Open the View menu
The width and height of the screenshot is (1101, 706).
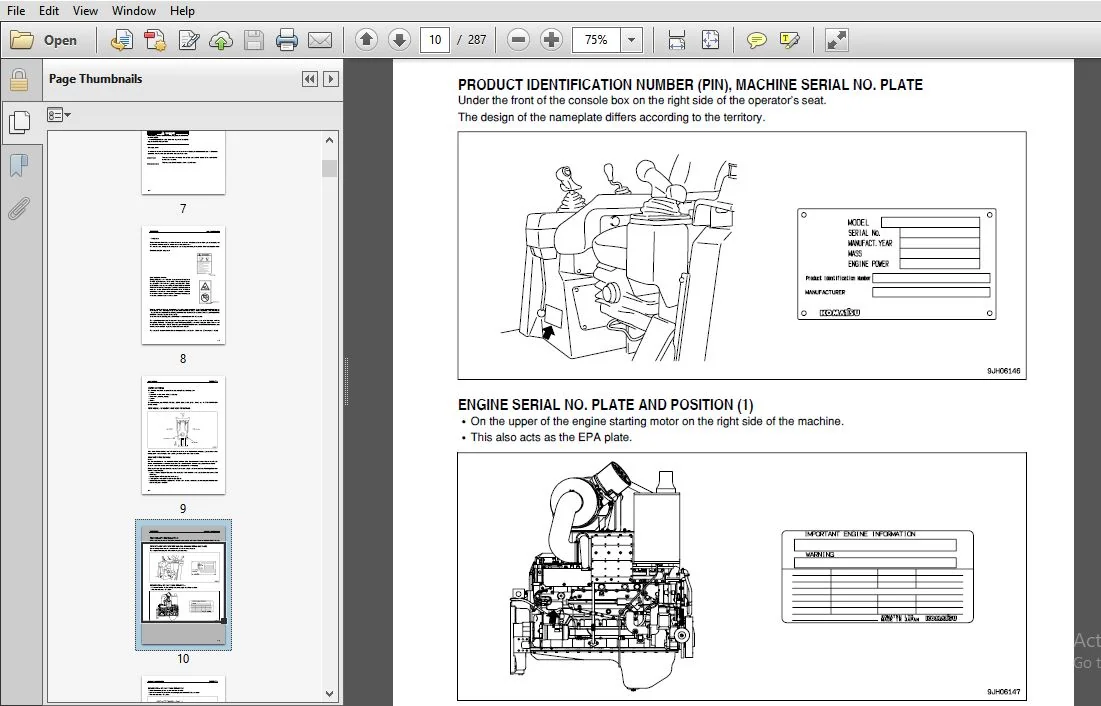click(x=85, y=11)
